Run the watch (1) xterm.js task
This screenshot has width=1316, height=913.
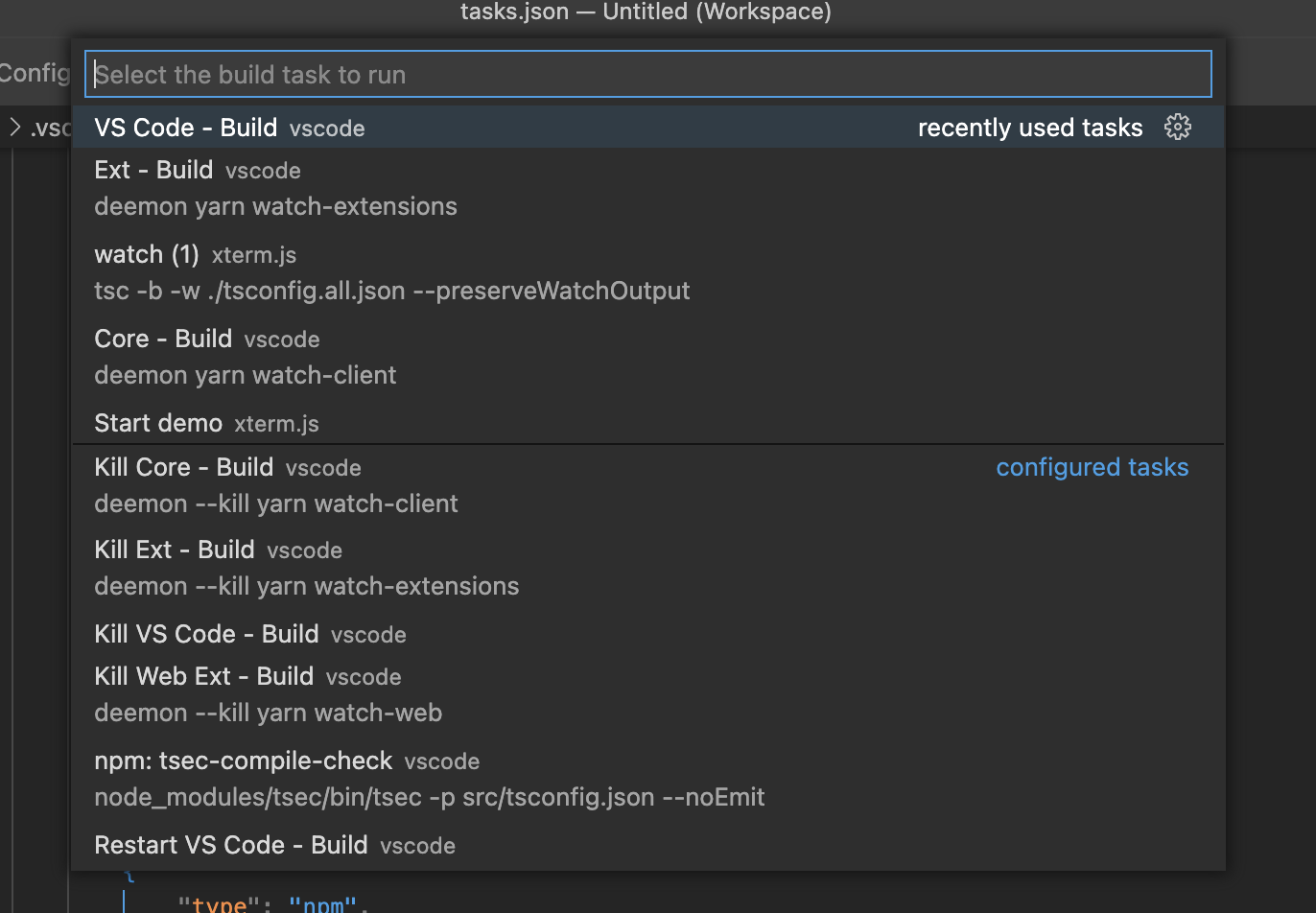click(147, 254)
